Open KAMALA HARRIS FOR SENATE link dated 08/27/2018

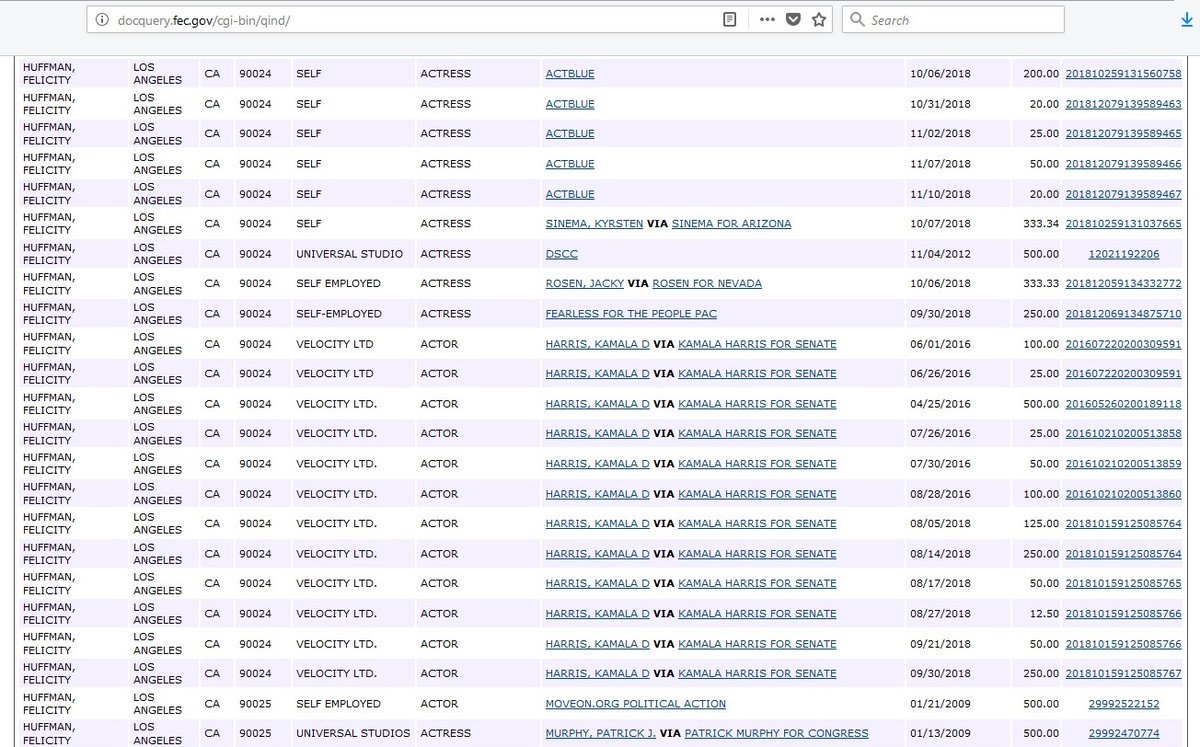point(757,614)
